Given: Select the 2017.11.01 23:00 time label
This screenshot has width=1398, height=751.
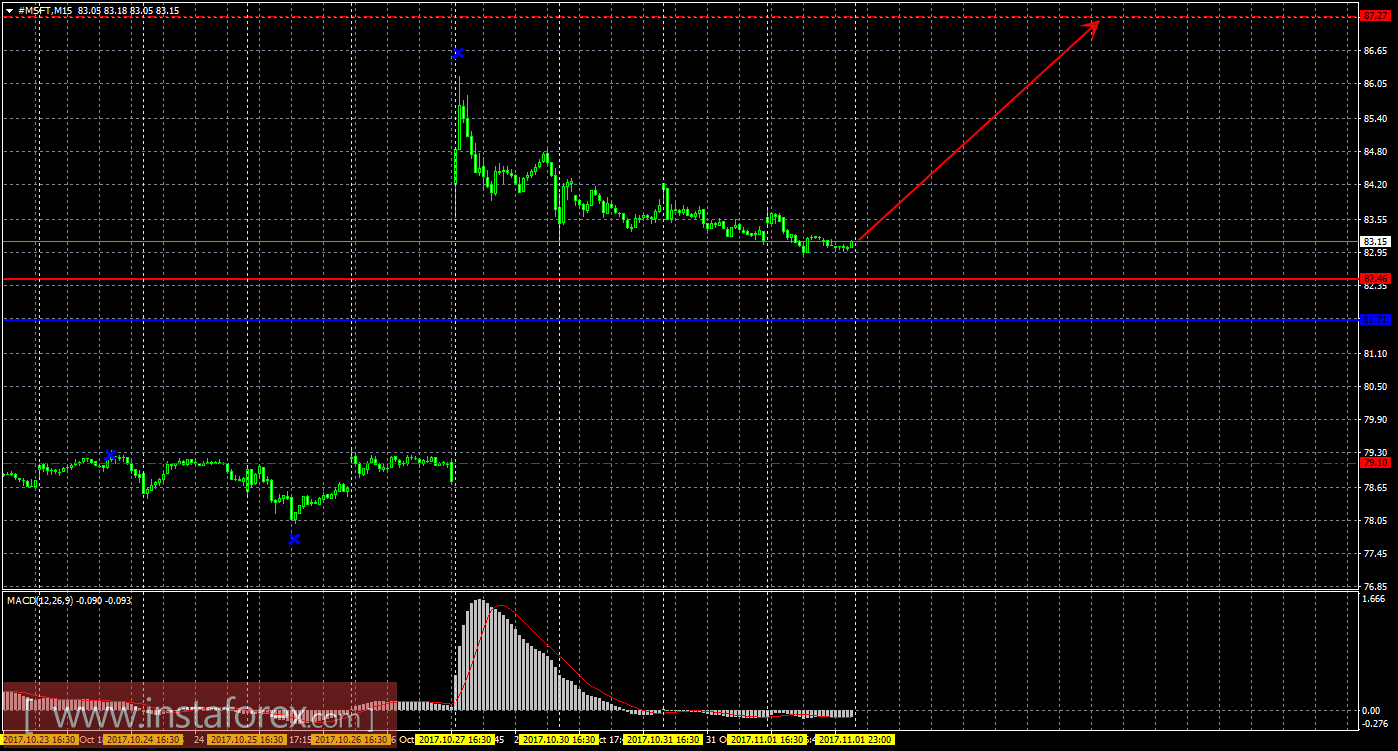Looking at the screenshot, I should 855,740.
